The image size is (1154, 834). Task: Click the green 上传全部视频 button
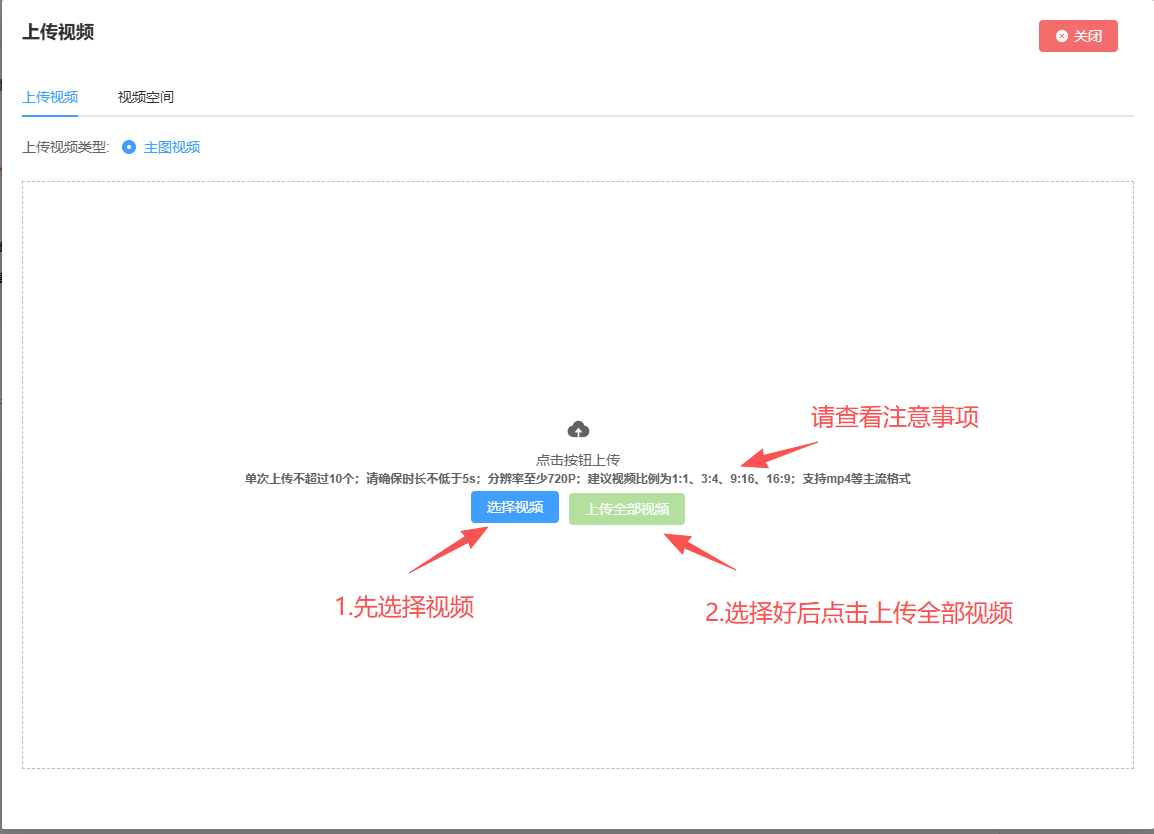(x=627, y=509)
